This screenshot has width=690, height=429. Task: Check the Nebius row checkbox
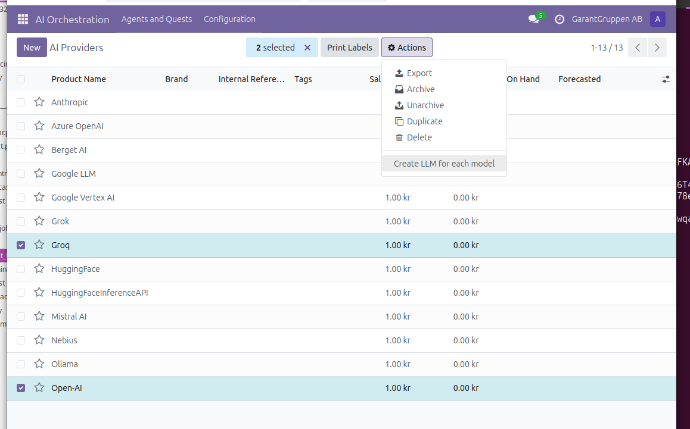coord(21,340)
